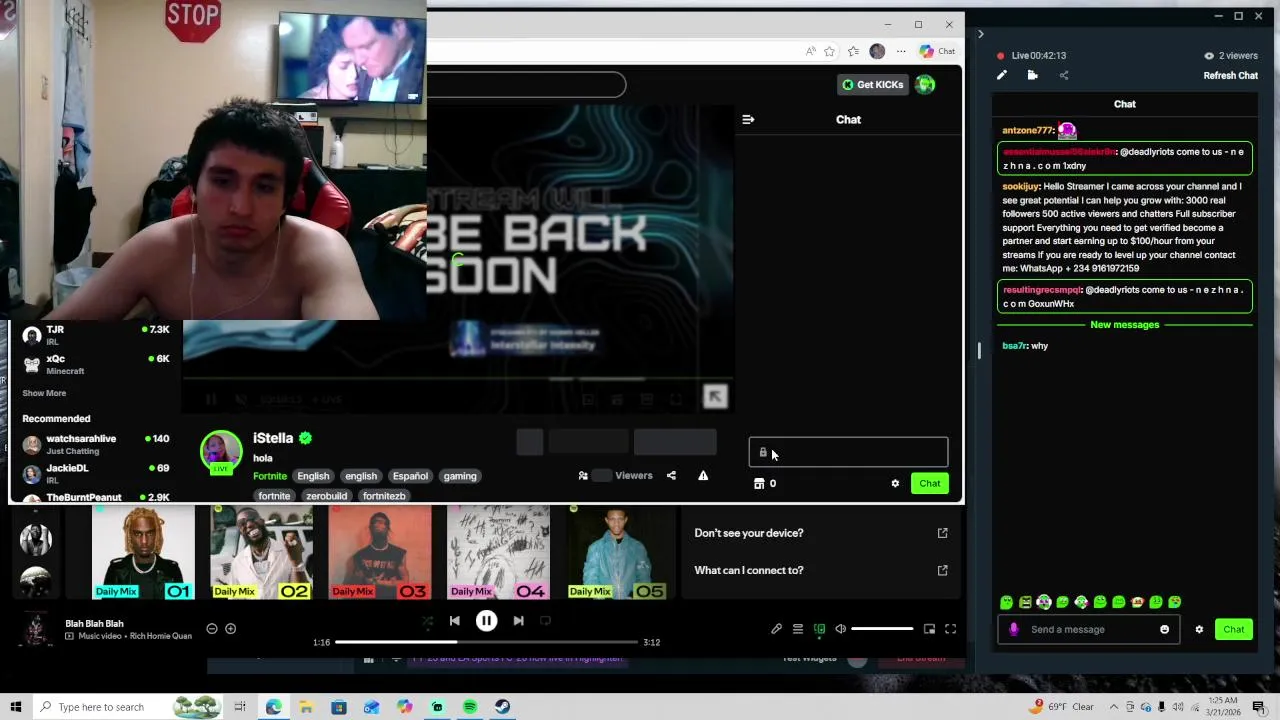Collapse Kick chat panel with arrow icon

point(748,120)
